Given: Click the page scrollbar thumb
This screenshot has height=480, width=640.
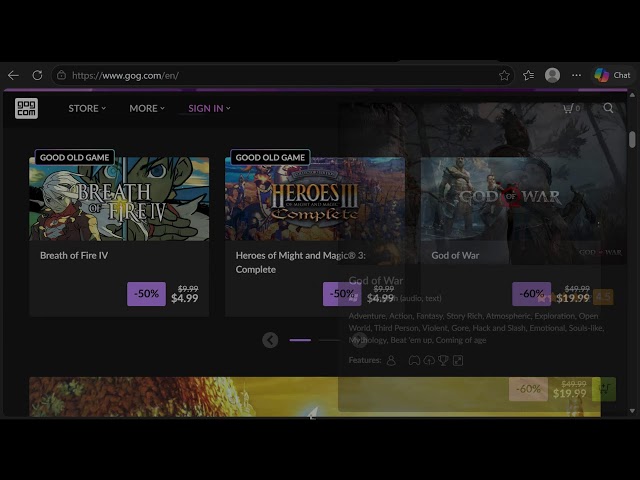Looking at the screenshot, I should click(632, 139).
